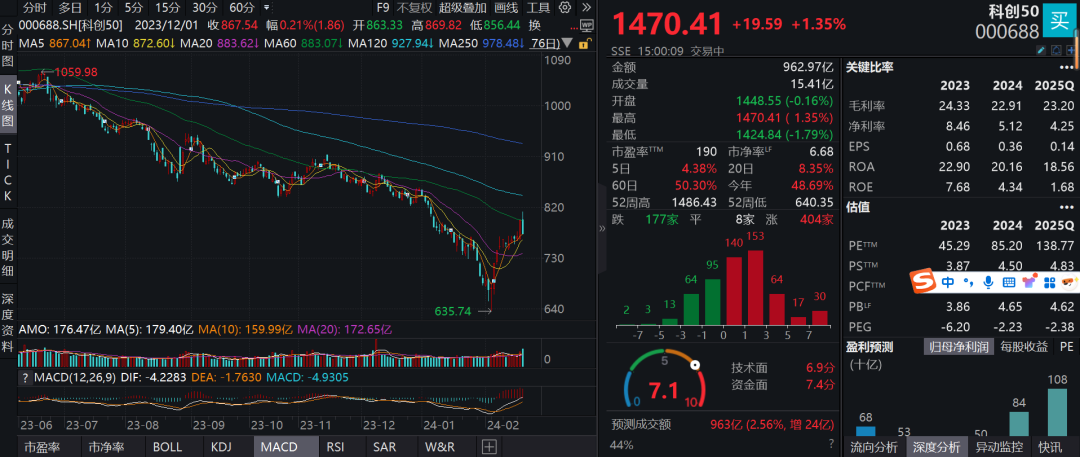Open 快讯 bottom tab
This screenshot has width=1080, height=457.
tap(1049, 447)
